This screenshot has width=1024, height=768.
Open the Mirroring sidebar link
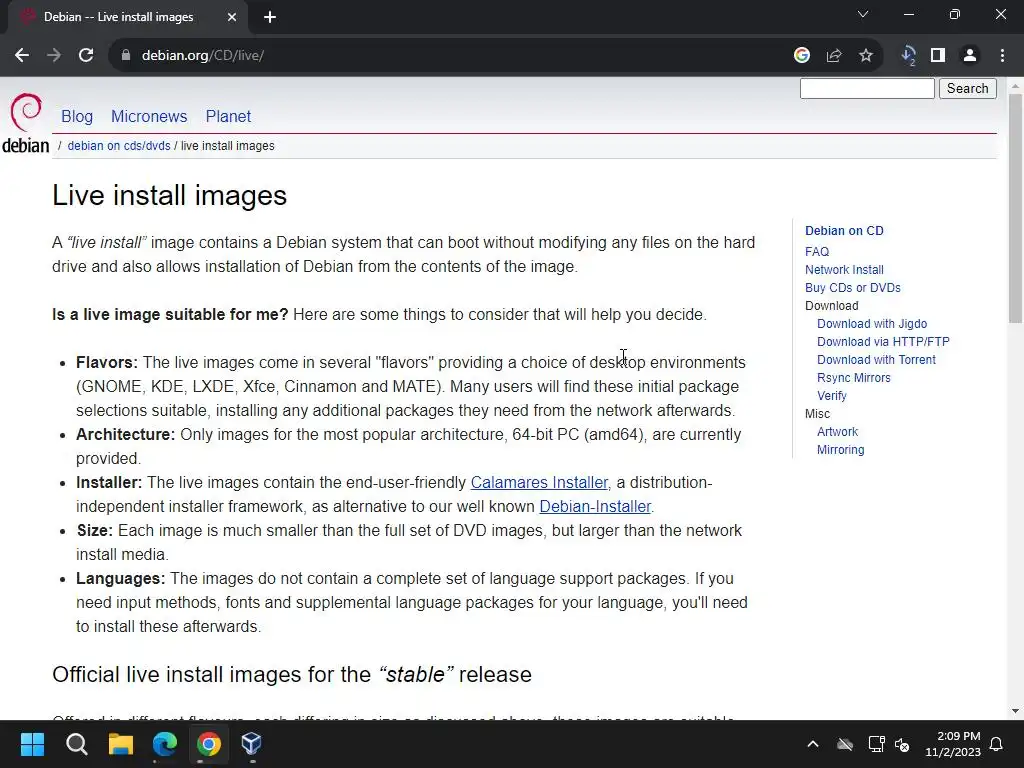click(840, 449)
